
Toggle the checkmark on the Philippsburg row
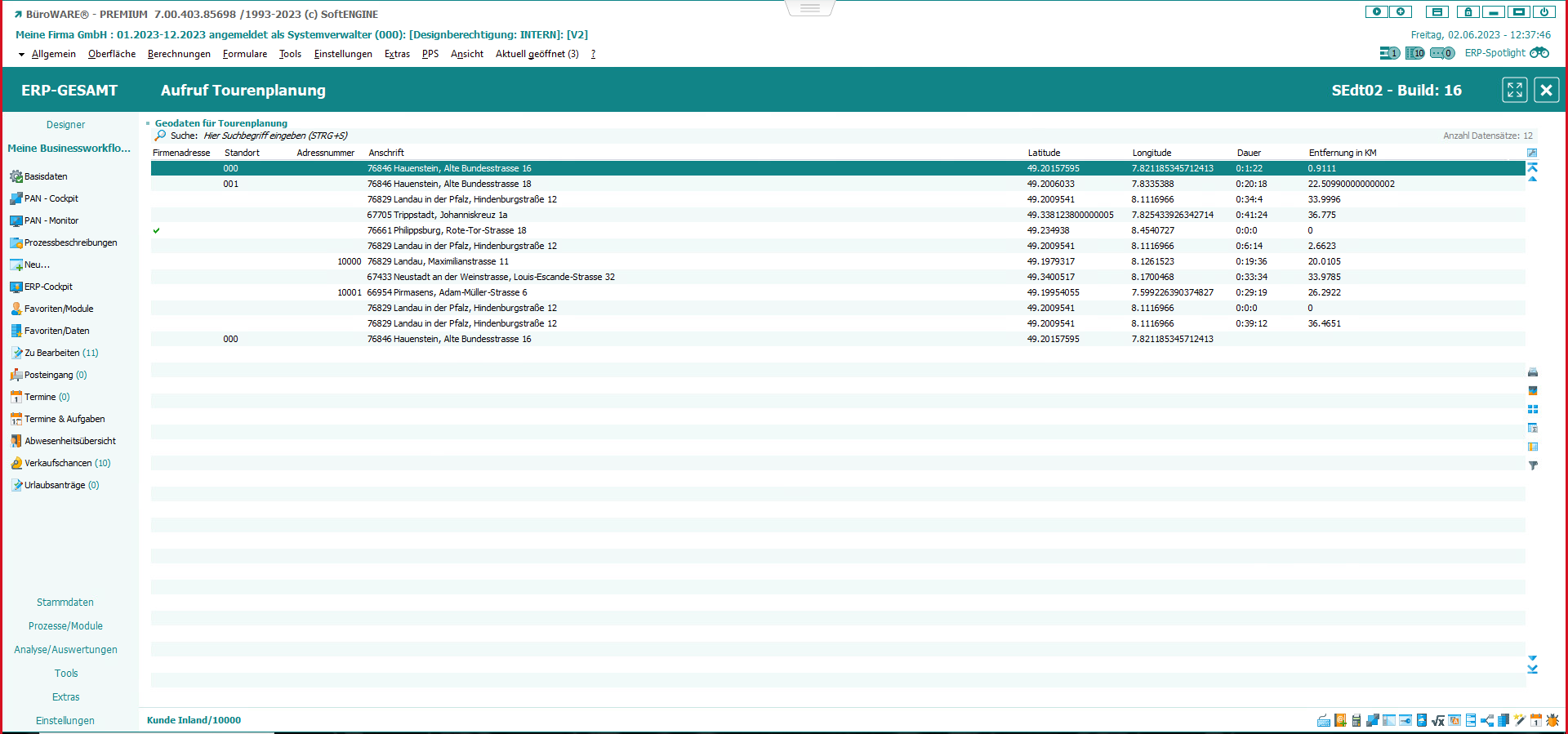[x=157, y=231]
